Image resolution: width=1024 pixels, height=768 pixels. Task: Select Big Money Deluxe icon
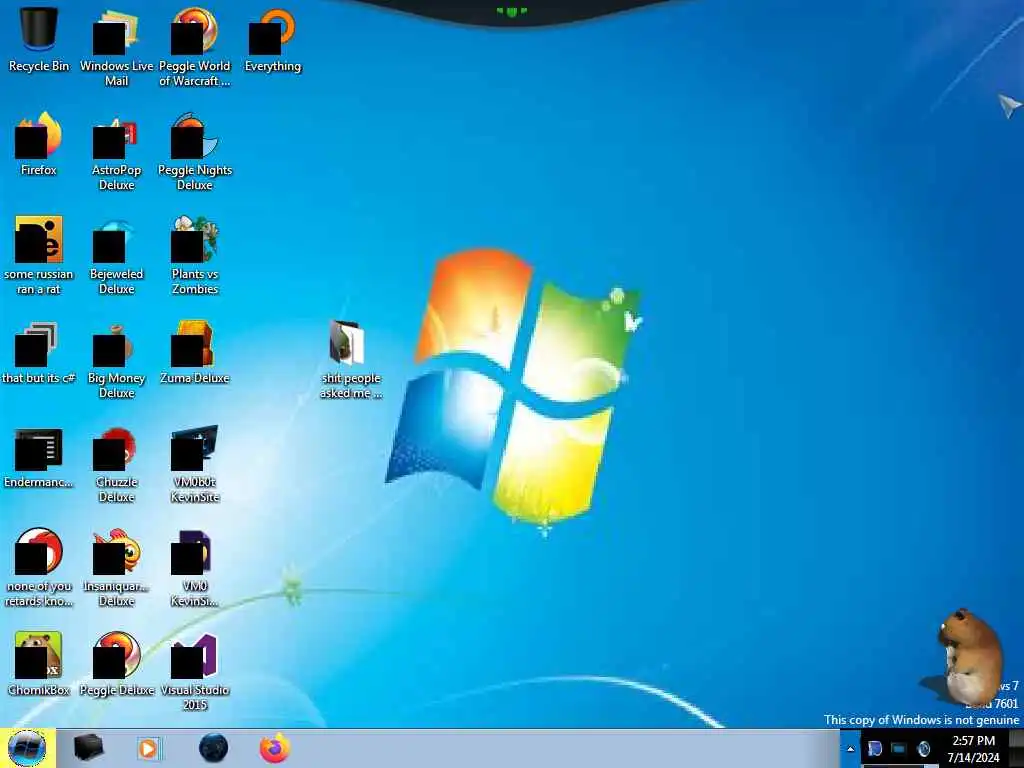pyautogui.click(x=116, y=359)
